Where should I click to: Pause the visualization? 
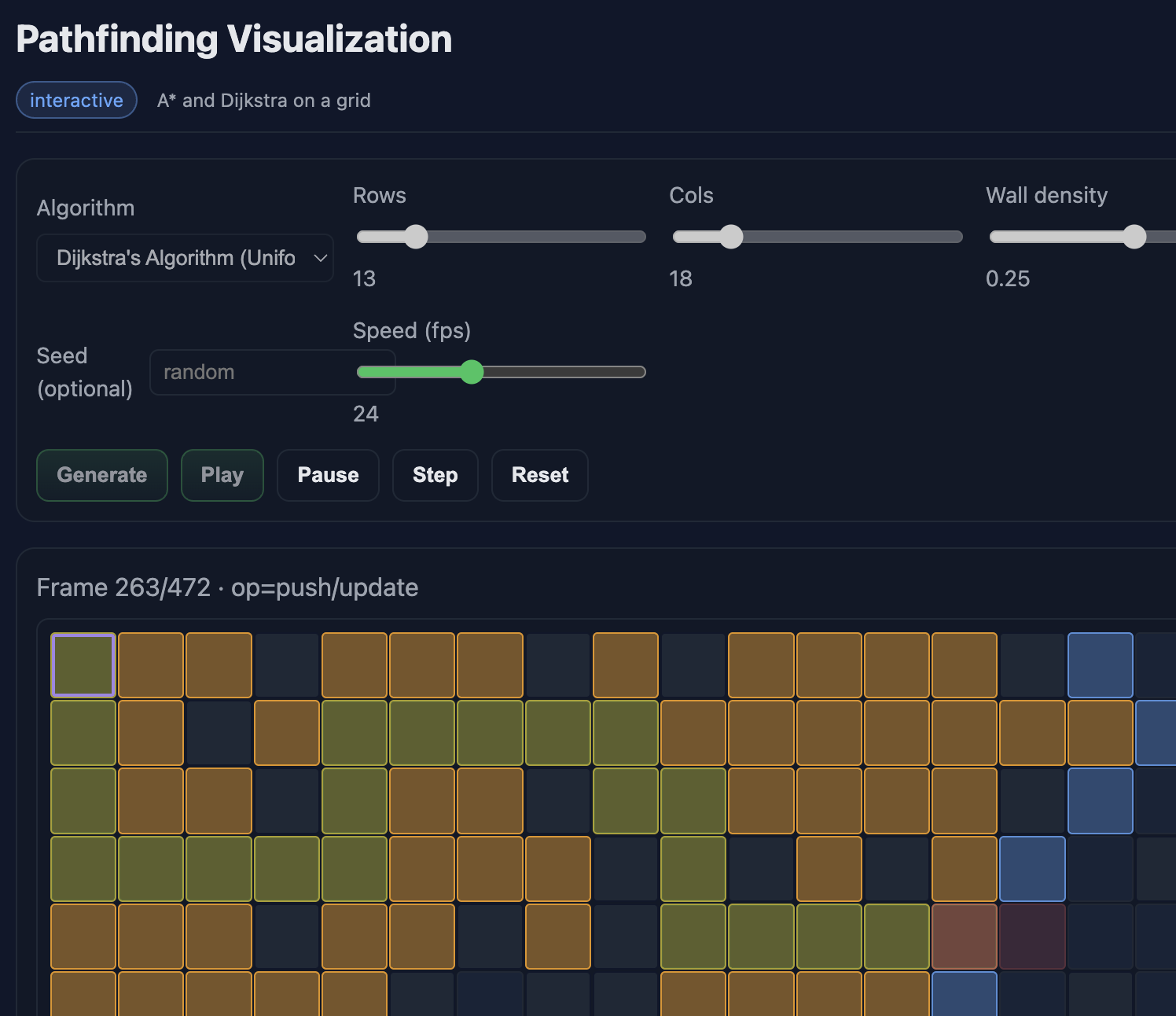point(328,475)
